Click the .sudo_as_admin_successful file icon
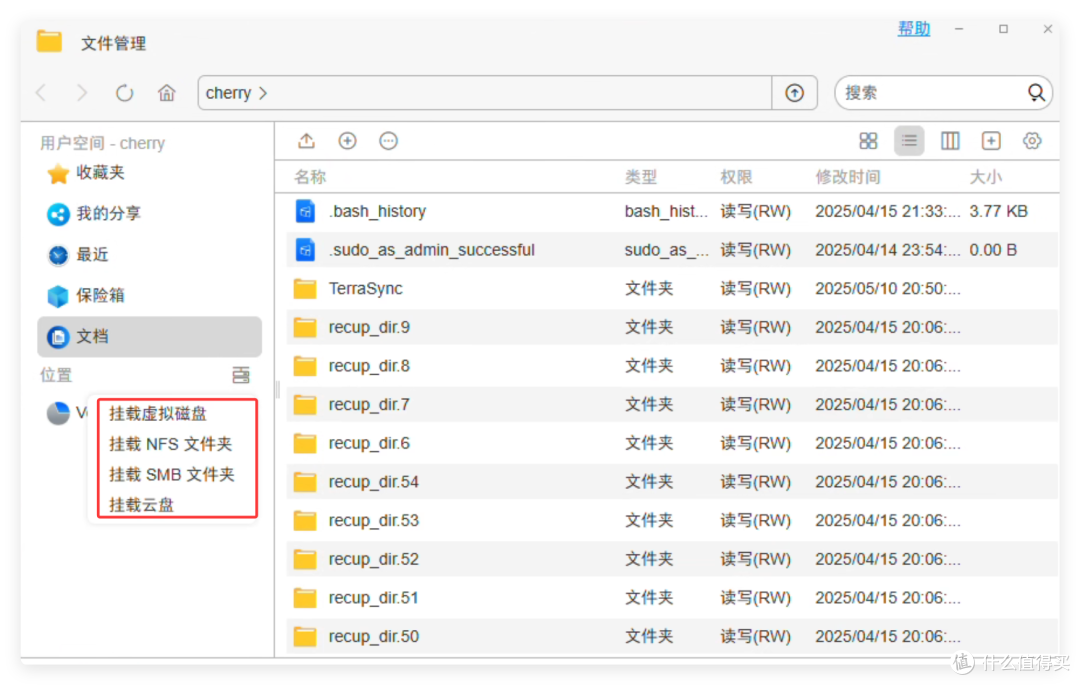 click(305, 250)
